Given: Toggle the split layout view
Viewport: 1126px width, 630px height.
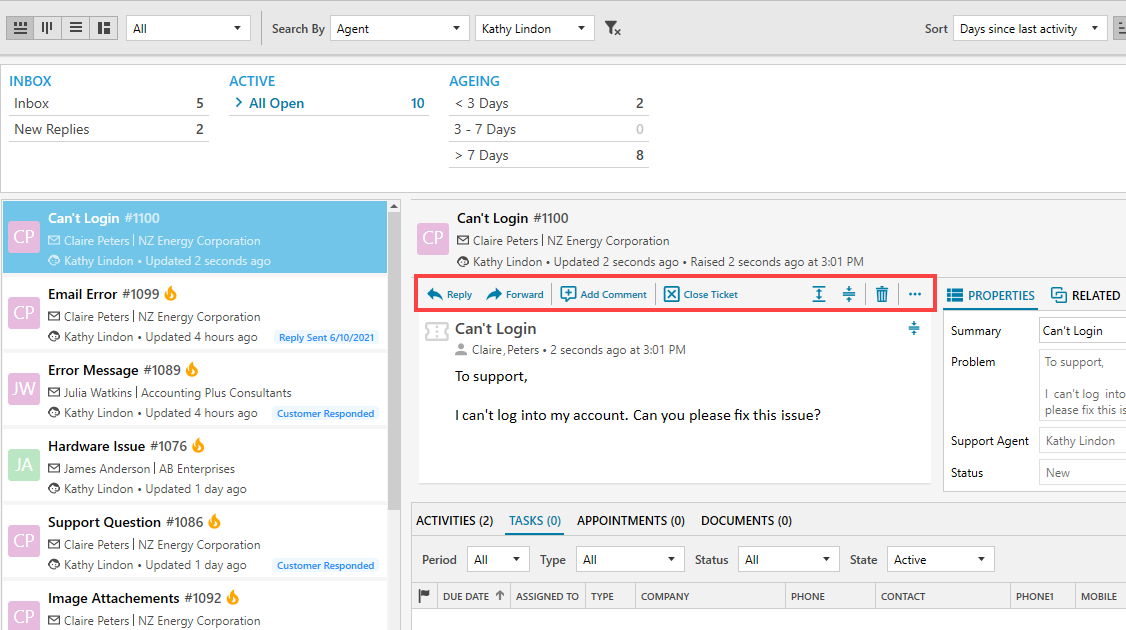Looking at the screenshot, I should click(104, 28).
